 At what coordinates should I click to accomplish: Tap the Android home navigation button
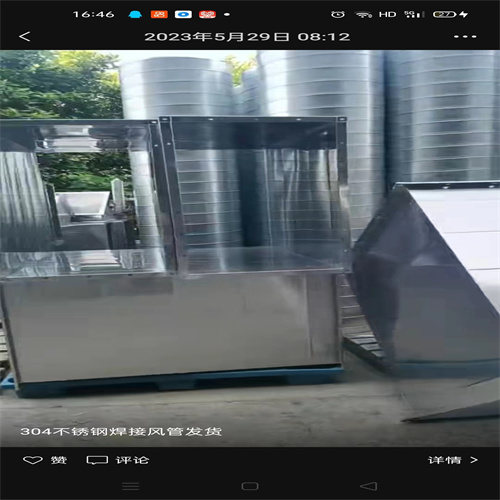250,486
